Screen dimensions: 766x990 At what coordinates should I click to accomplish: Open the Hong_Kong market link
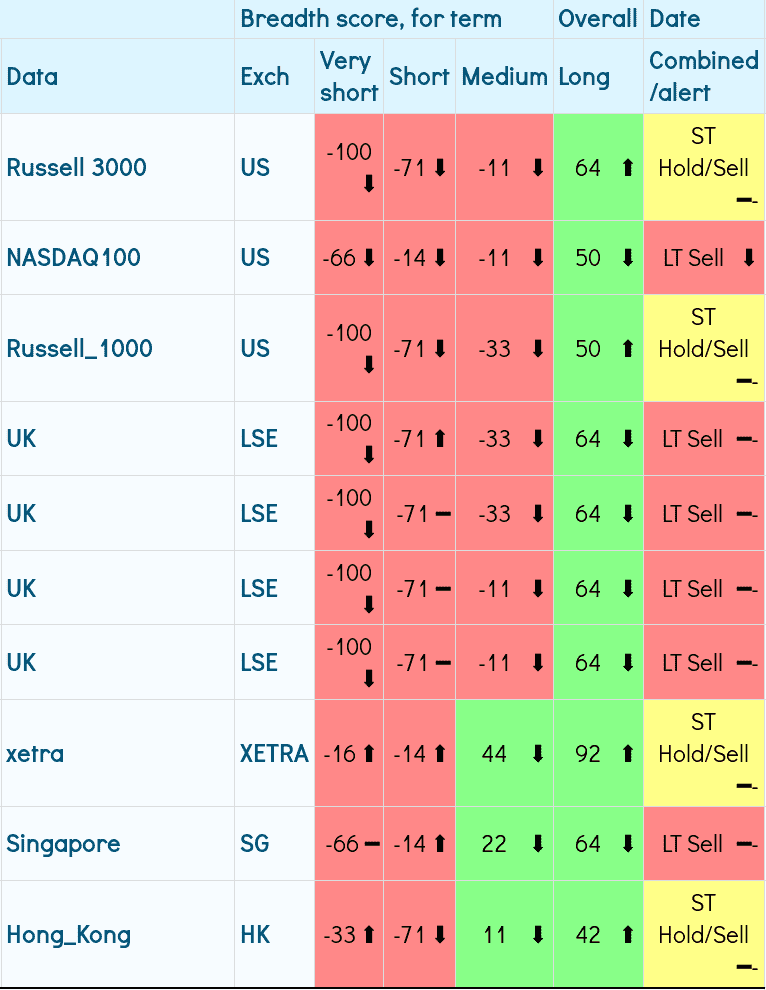click(69, 935)
